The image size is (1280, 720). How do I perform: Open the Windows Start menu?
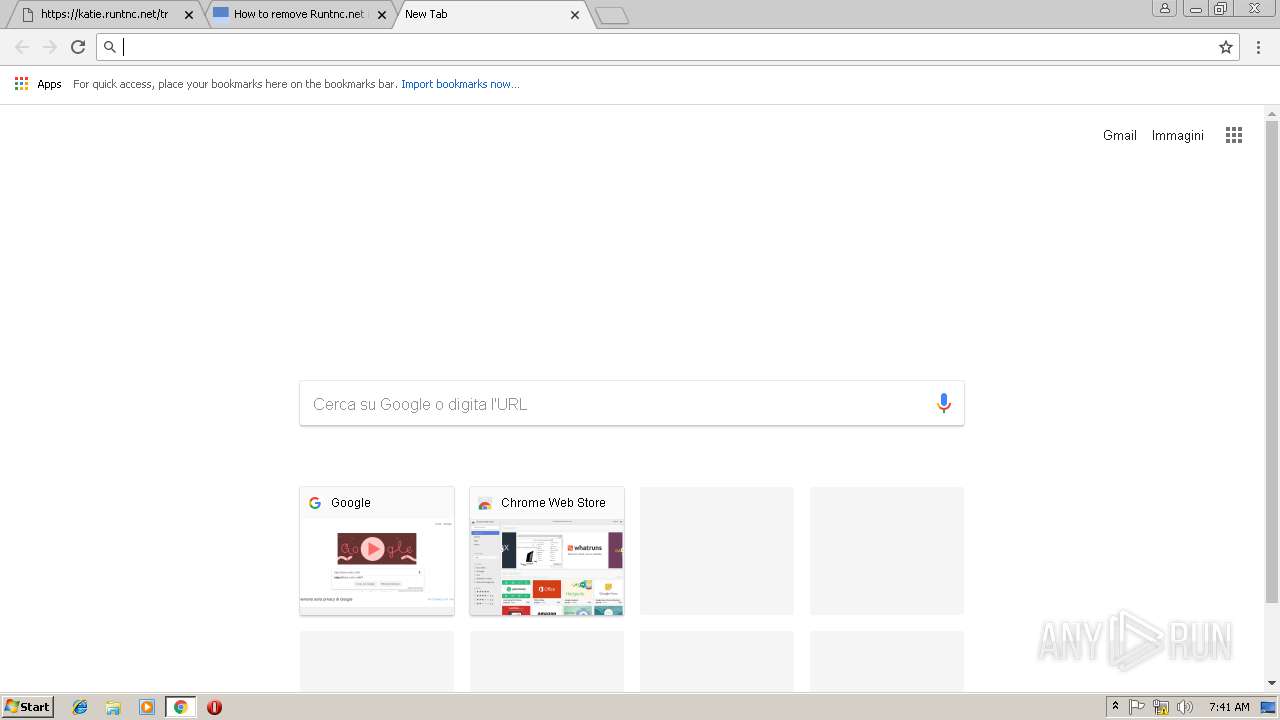click(28, 707)
